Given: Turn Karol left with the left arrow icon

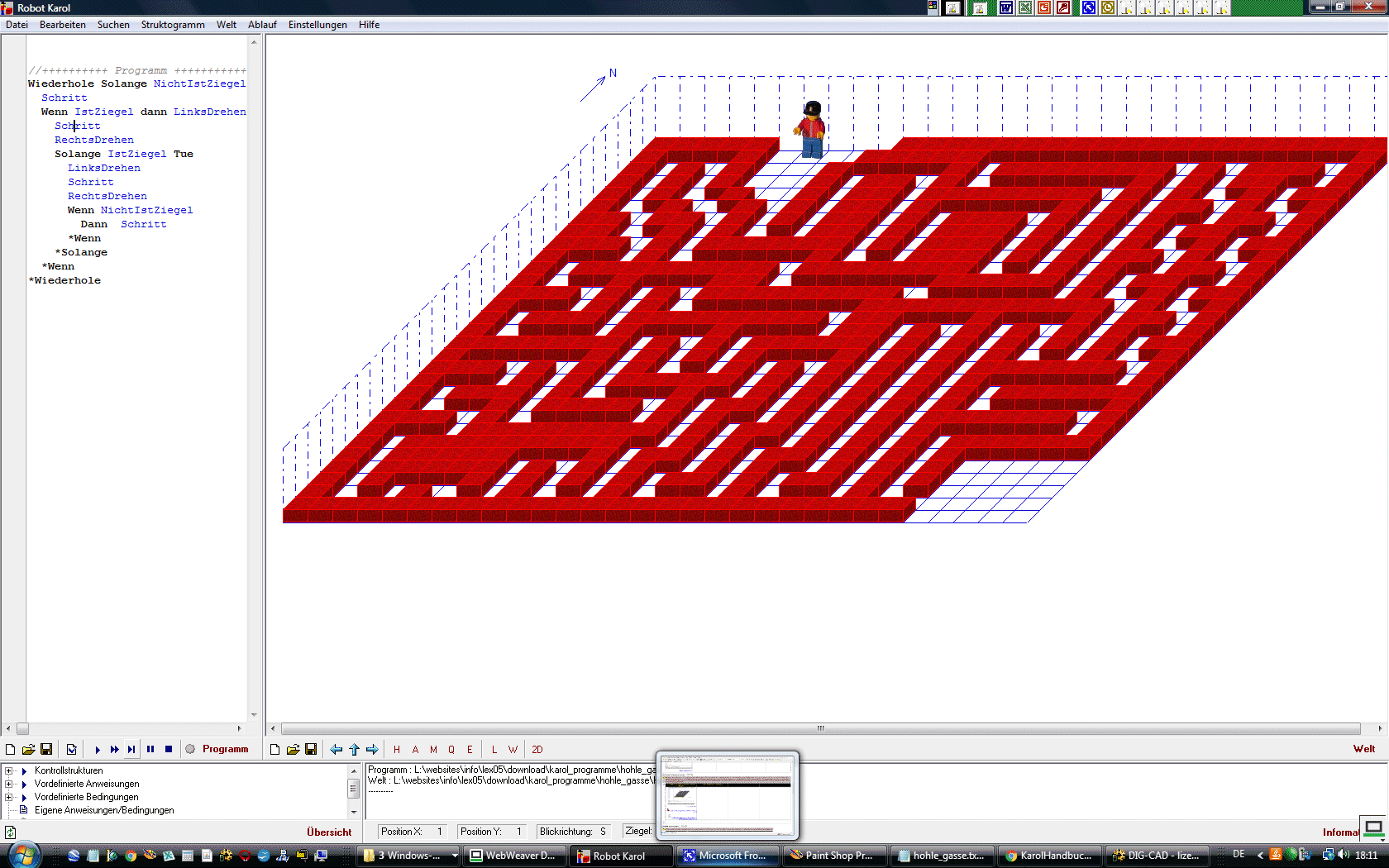Looking at the screenshot, I should point(337,750).
